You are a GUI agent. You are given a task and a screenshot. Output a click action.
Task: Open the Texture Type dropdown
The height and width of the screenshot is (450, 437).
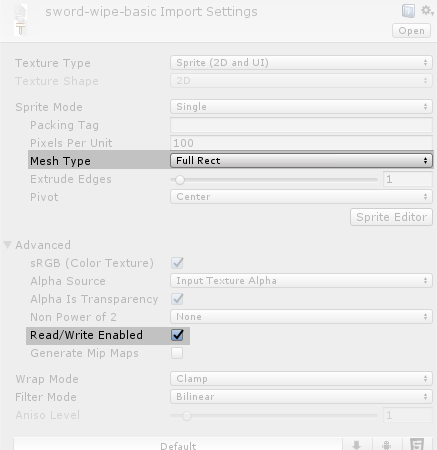pos(301,63)
